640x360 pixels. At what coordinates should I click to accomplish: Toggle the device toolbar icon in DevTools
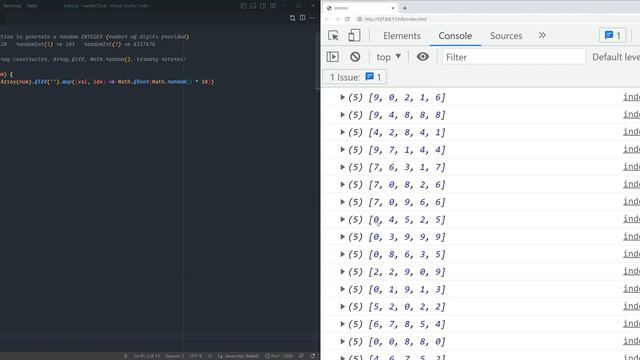pyautogui.click(x=354, y=36)
